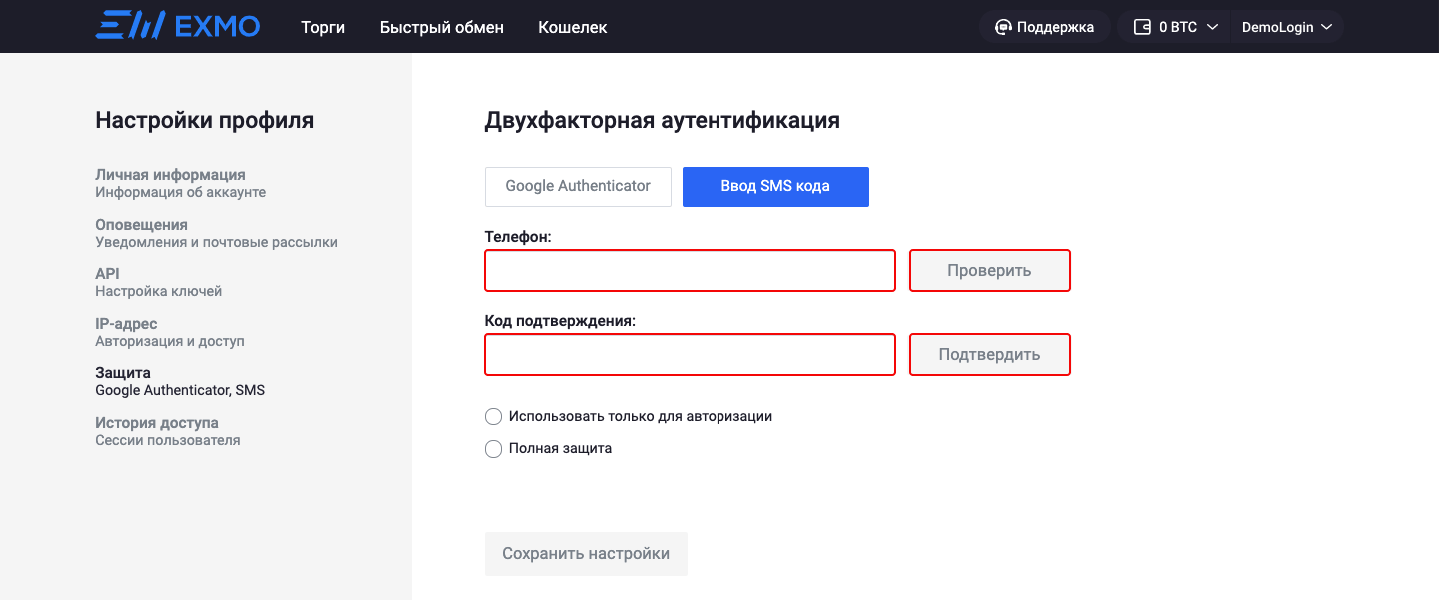
Task: Click Сохранить настройки
Action: 586,554
